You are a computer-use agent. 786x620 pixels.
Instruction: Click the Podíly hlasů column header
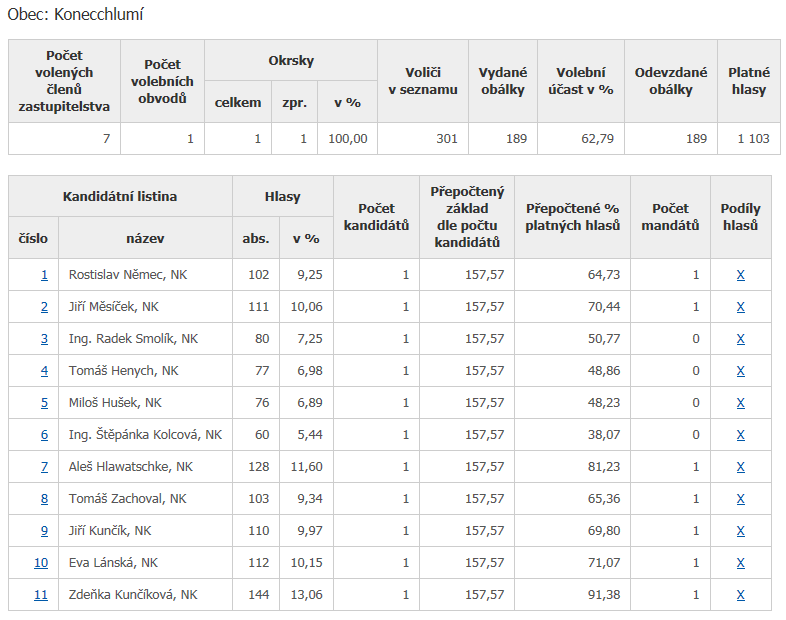pyautogui.click(x=740, y=217)
